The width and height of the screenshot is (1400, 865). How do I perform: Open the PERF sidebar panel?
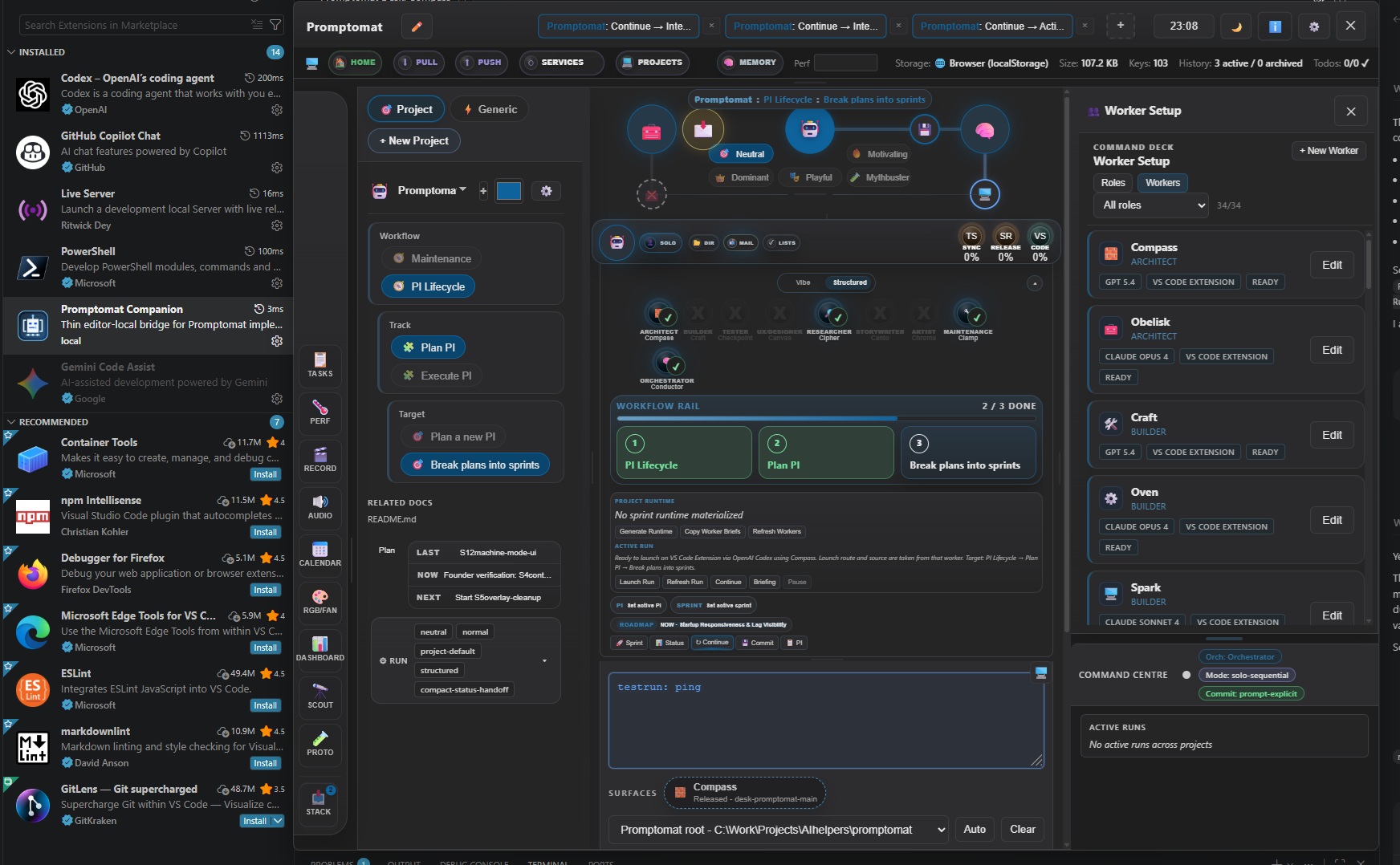319,412
